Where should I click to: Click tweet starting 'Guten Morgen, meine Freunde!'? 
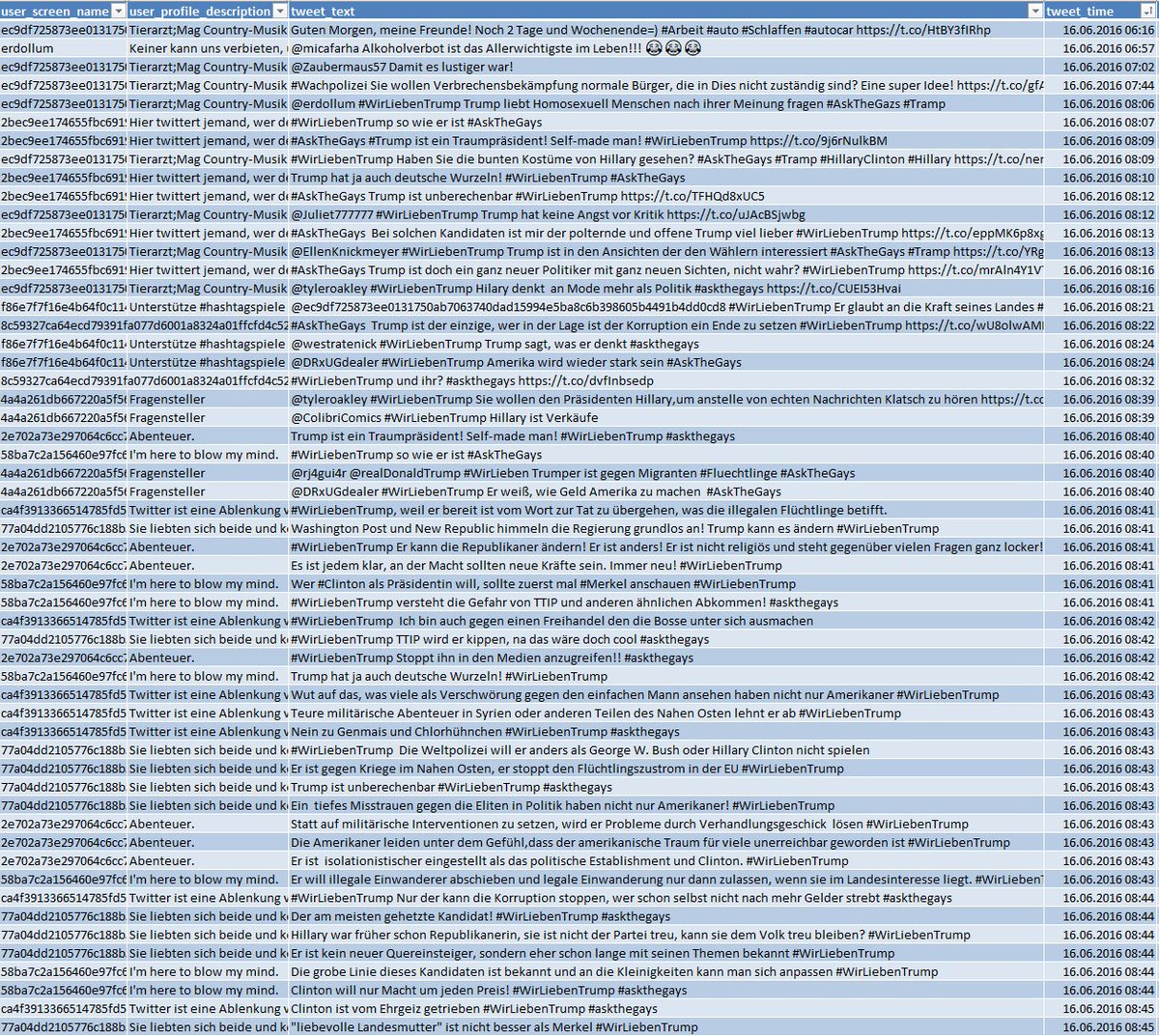pos(666,30)
